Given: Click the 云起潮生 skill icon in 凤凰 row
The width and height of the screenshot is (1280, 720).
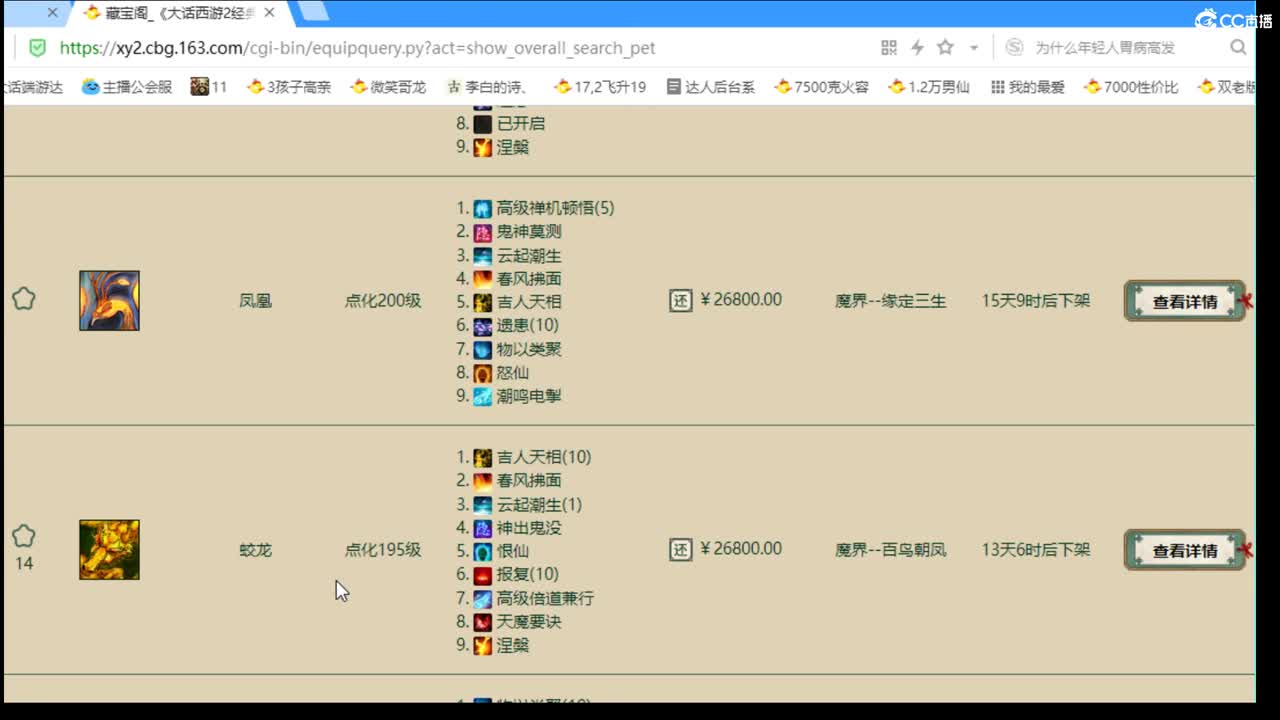Looking at the screenshot, I should click(483, 255).
